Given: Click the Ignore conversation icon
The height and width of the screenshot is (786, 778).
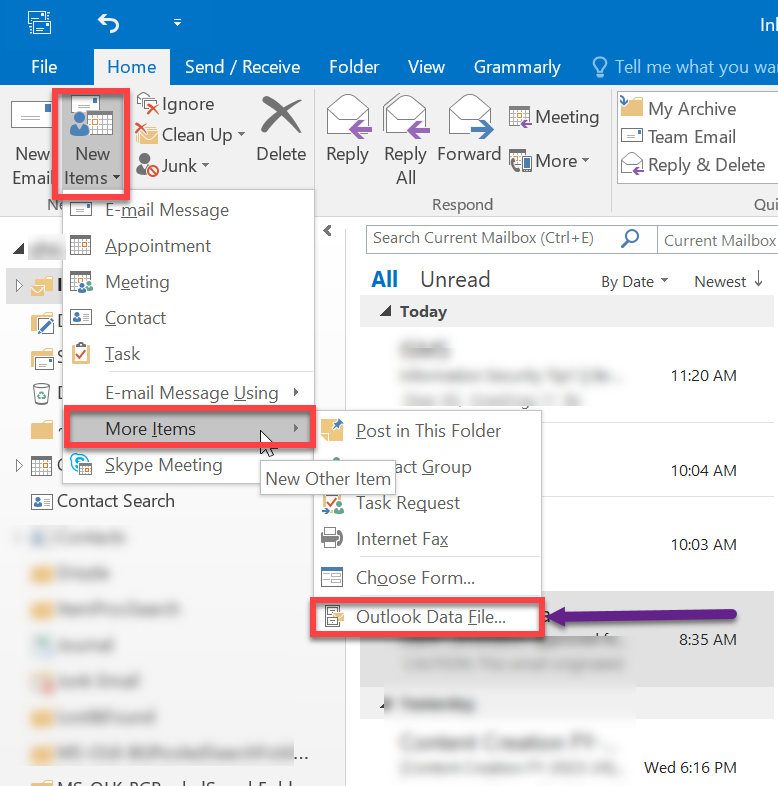Looking at the screenshot, I should tap(148, 104).
